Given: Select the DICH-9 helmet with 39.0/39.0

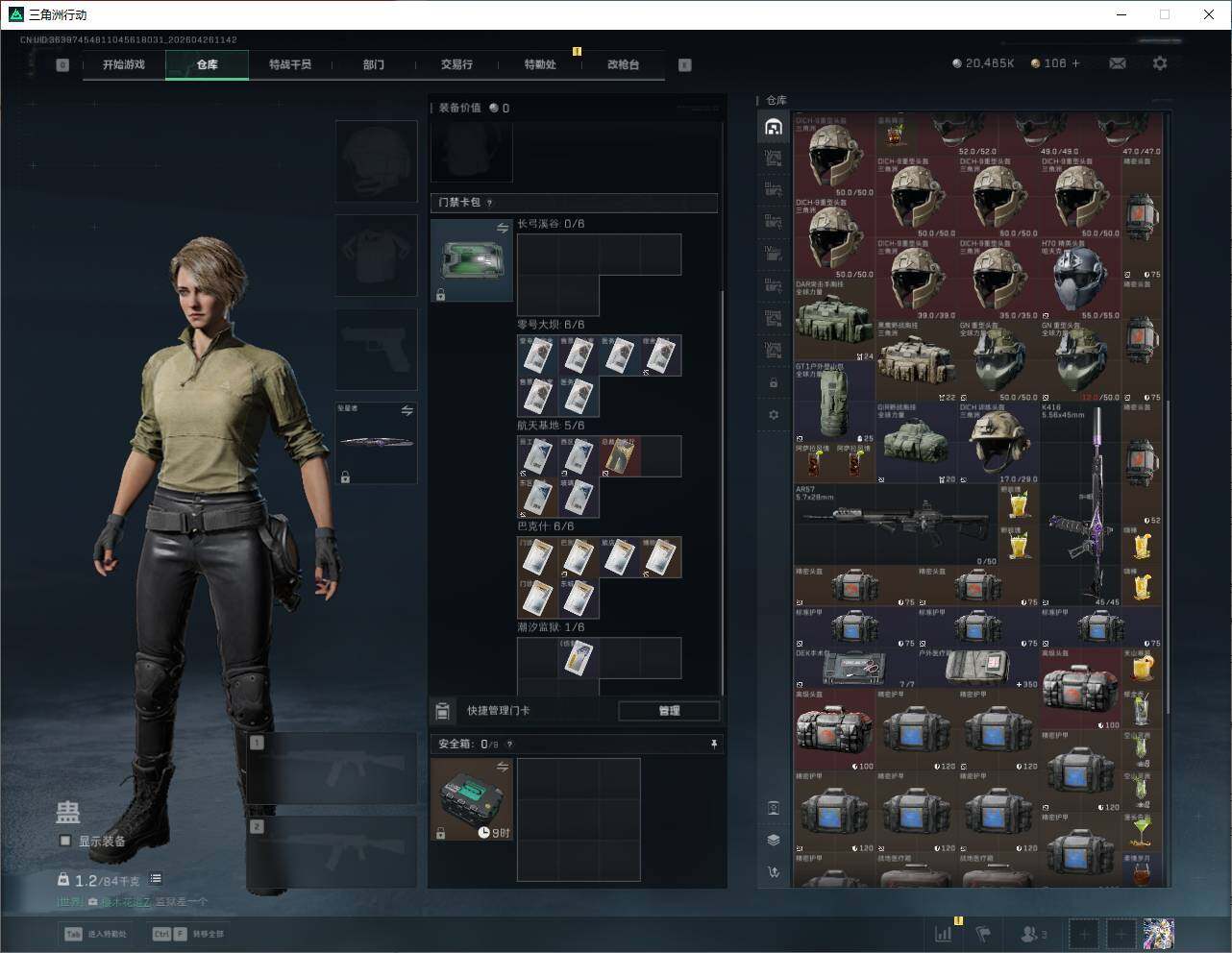Looking at the screenshot, I should tap(917, 280).
